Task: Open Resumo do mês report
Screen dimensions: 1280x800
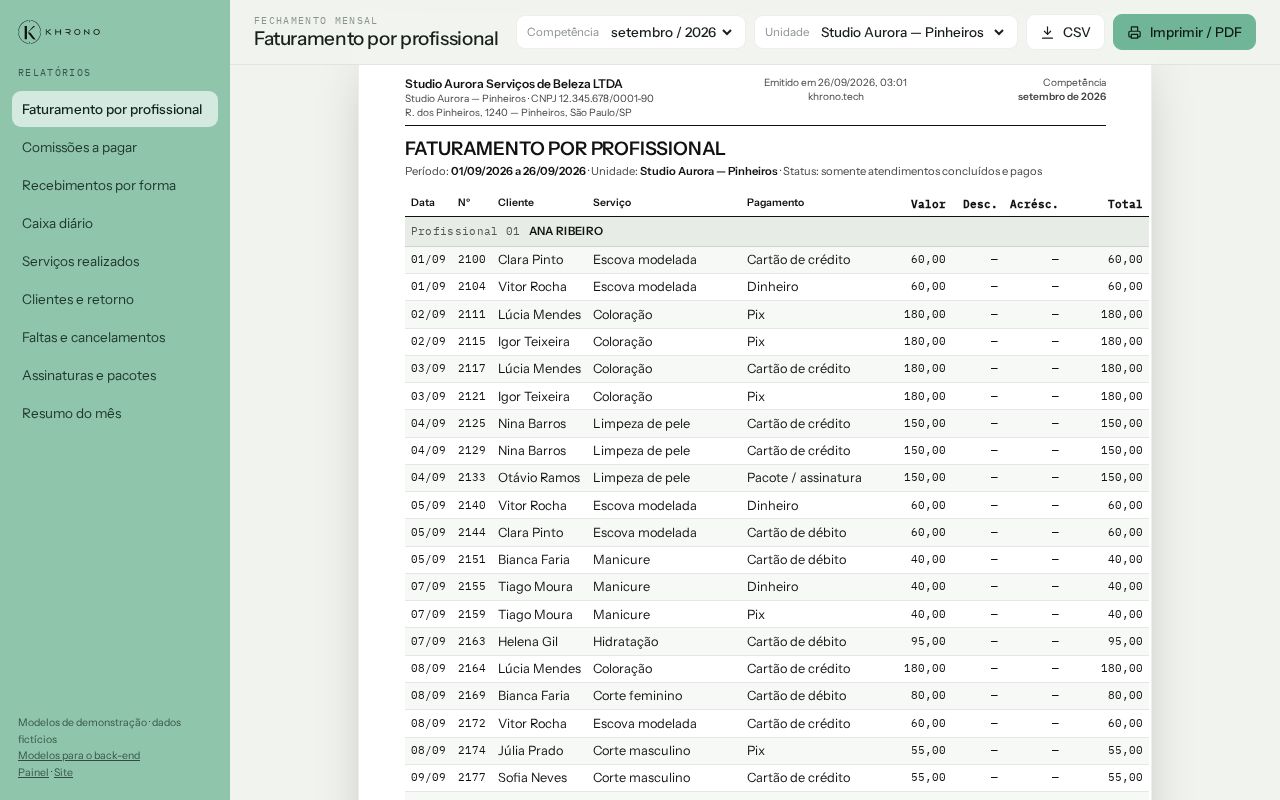Action: (115, 413)
